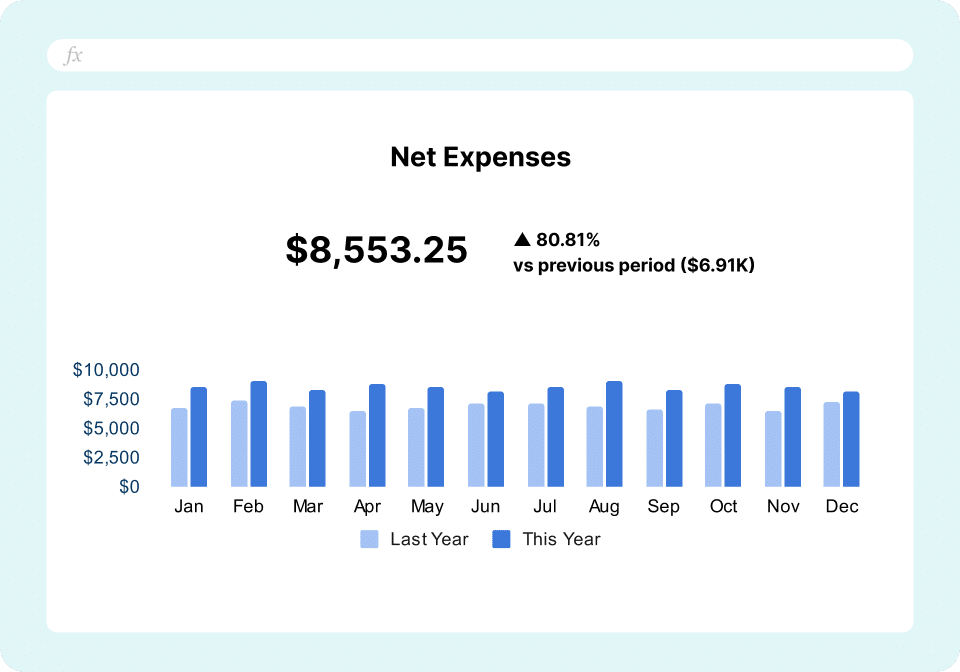The width and height of the screenshot is (960, 672).
Task: Select the Nov This Year bar
Action: [792, 437]
